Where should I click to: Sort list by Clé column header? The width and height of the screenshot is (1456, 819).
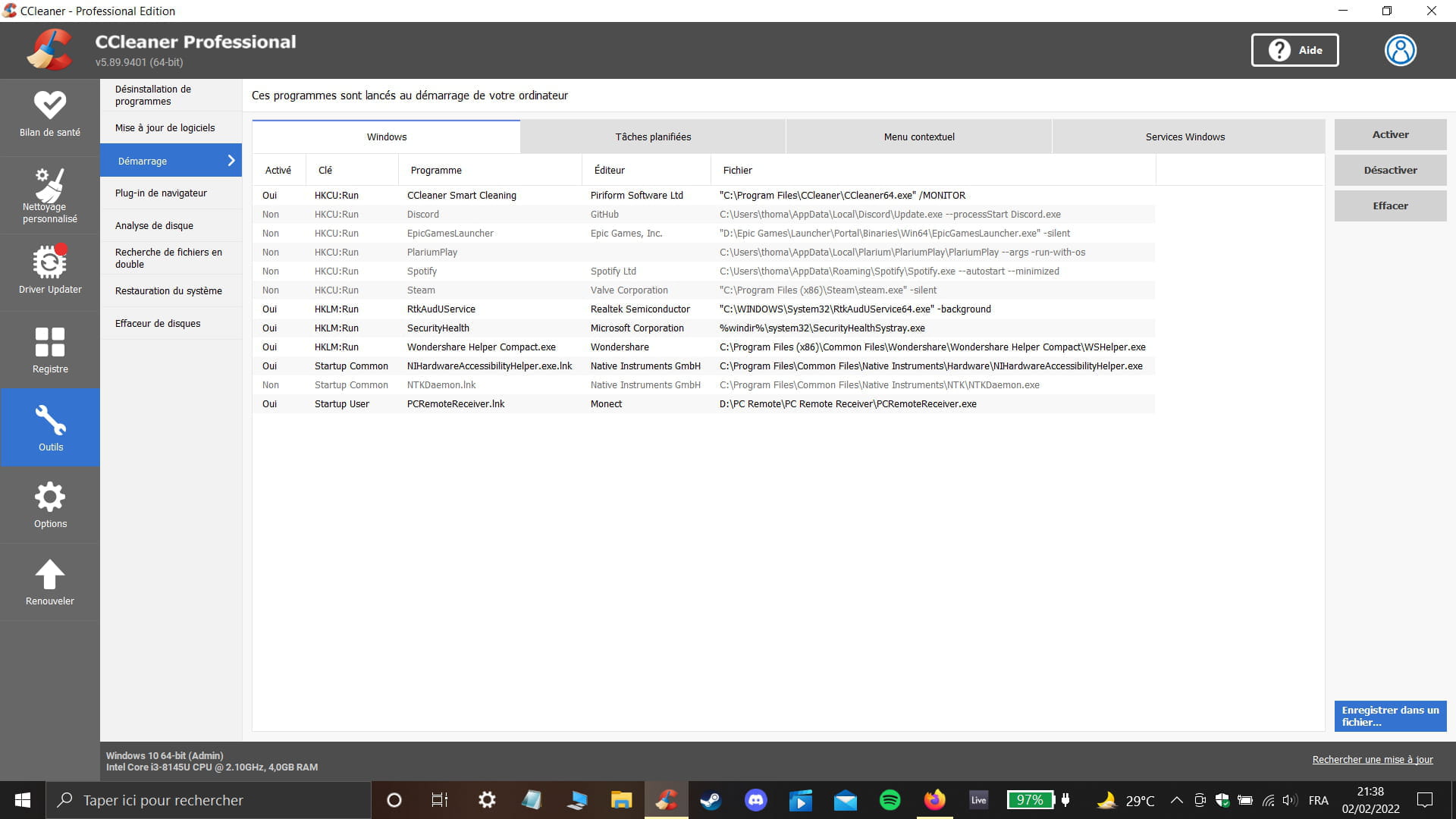tap(352, 170)
